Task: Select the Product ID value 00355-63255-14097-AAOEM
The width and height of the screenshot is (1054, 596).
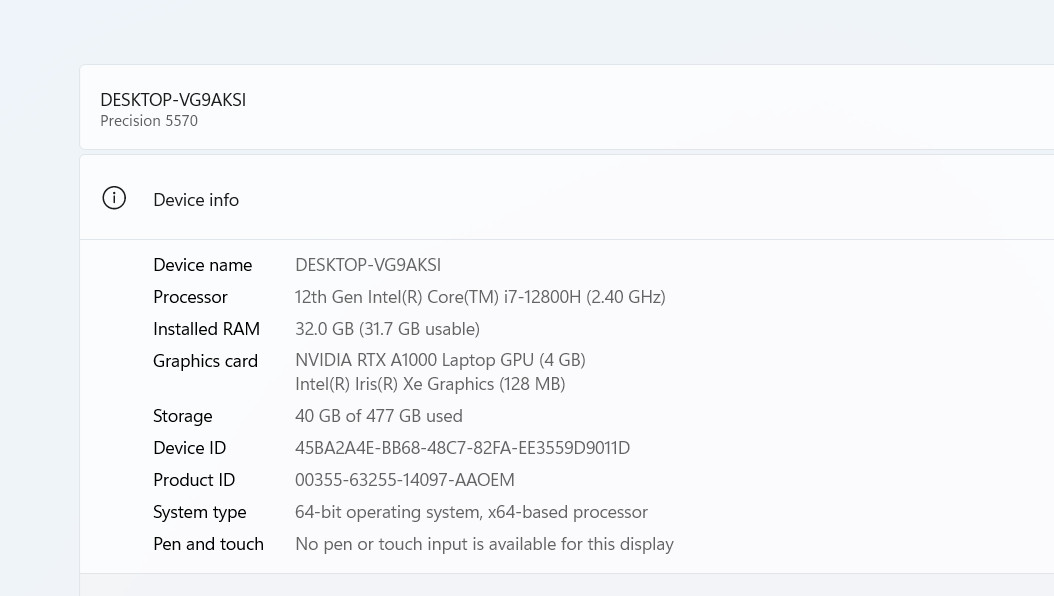Action: (405, 480)
